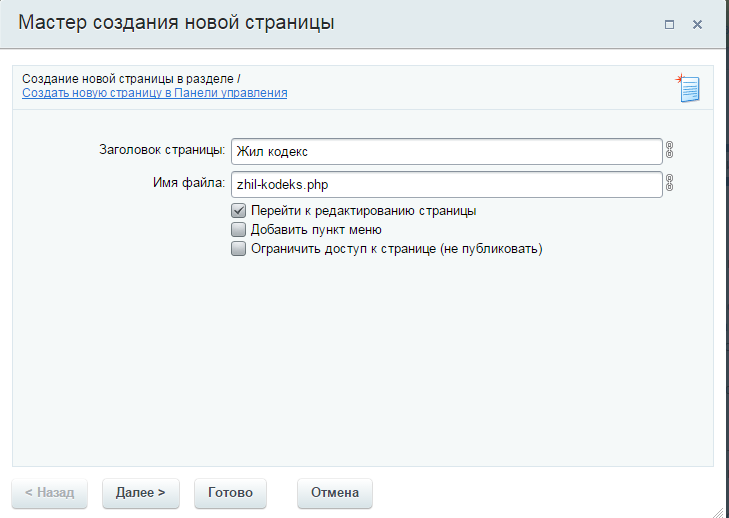Click the 'Имя файла:' label text
The height and width of the screenshot is (518, 729).
pos(189,183)
